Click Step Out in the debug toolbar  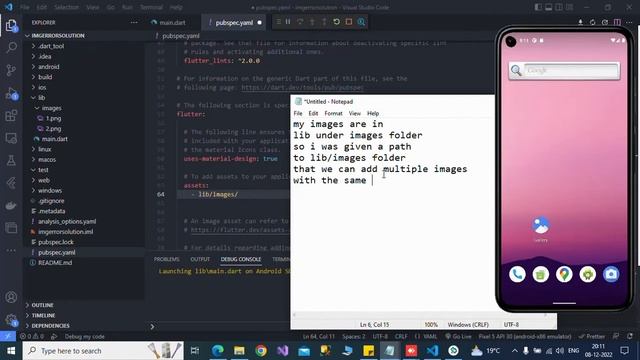click(x=324, y=22)
